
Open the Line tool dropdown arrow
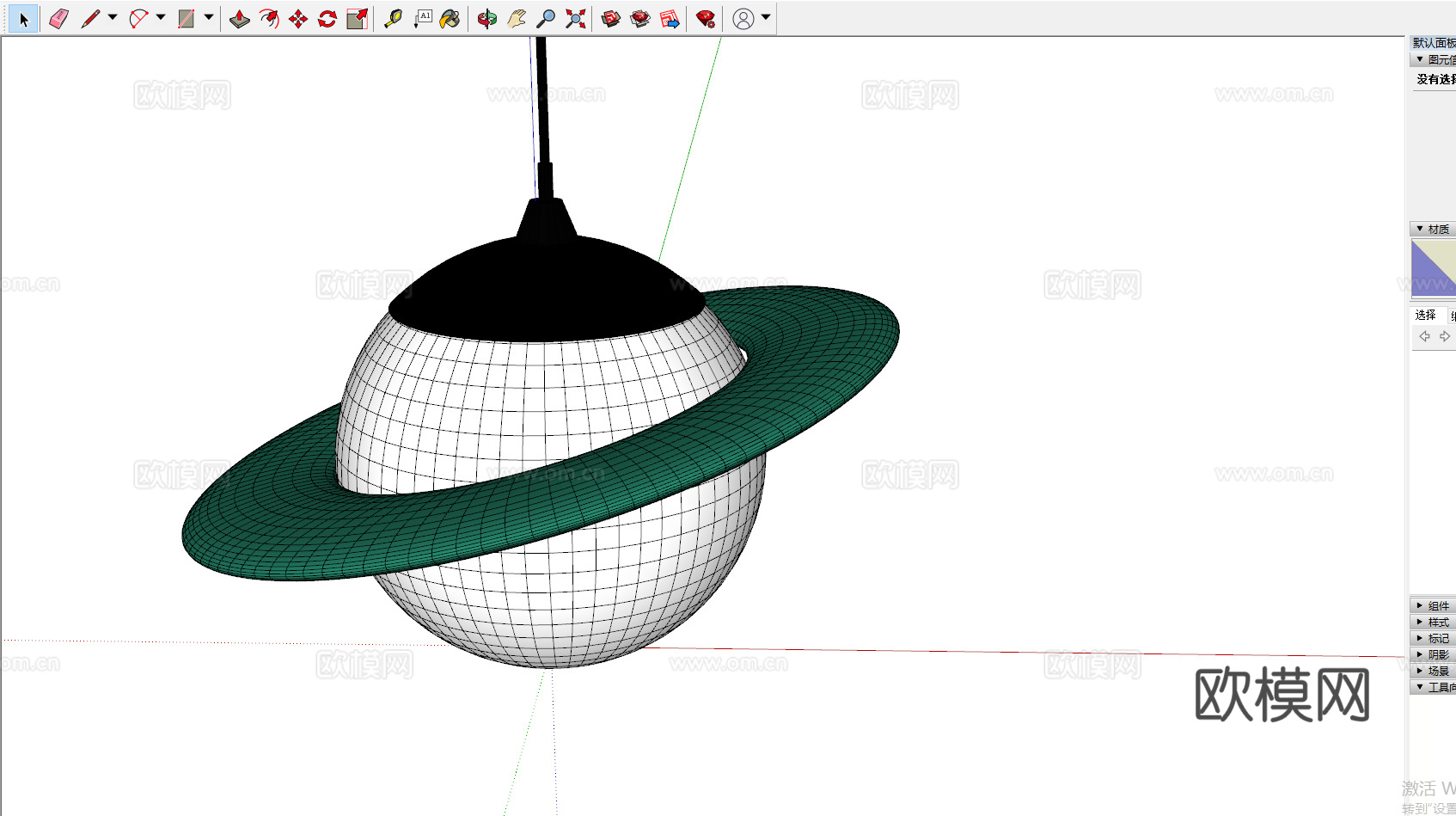[113, 17]
